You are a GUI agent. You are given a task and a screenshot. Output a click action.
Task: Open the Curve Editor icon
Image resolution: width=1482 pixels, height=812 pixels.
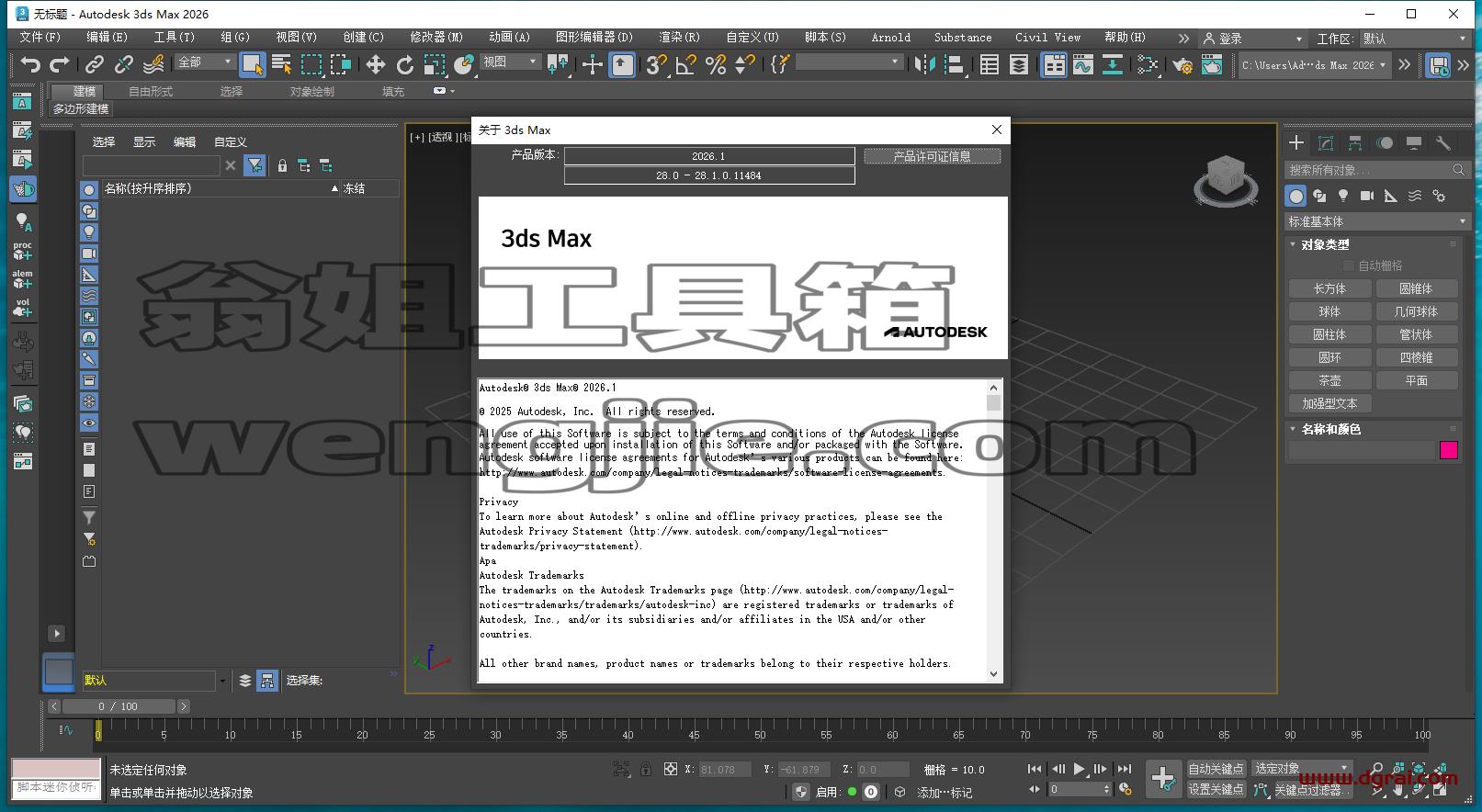click(1083, 64)
